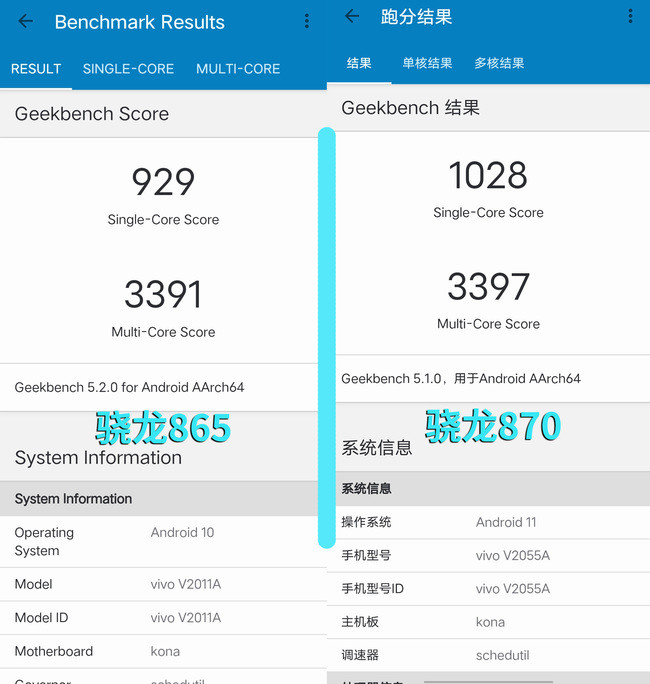Tap the 3397 multi-core score

(488, 287)
